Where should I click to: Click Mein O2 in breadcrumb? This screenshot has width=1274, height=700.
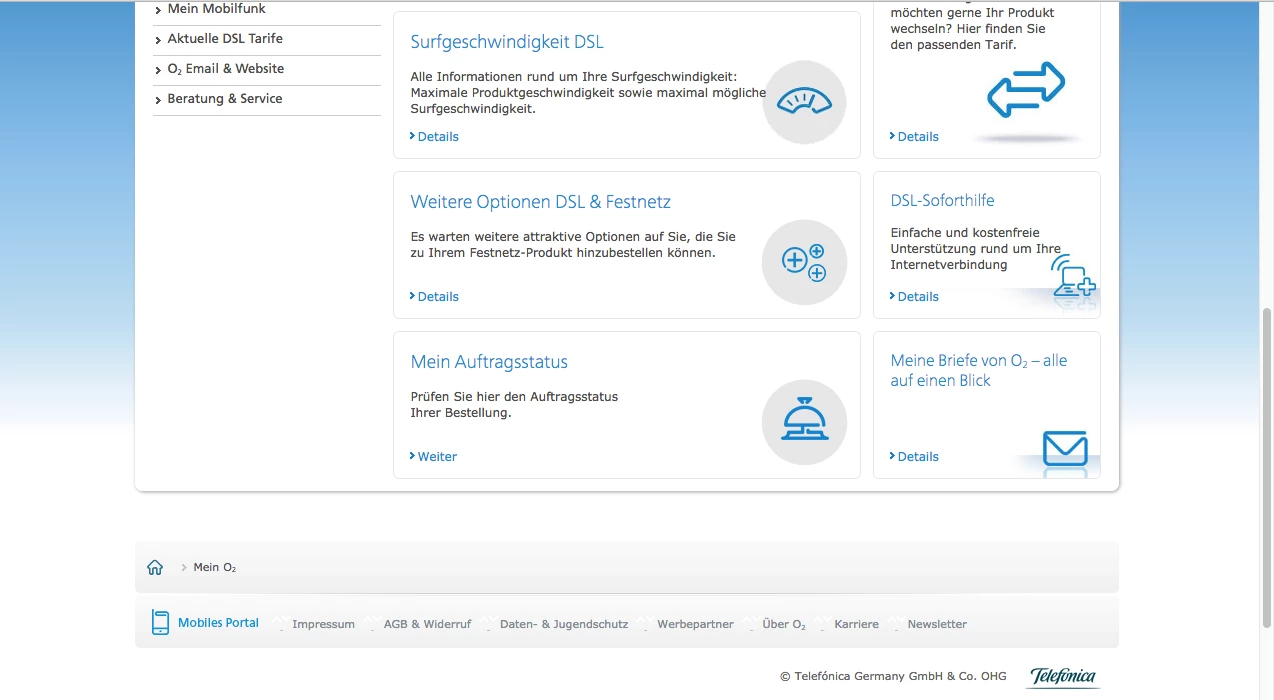[215, 567]
